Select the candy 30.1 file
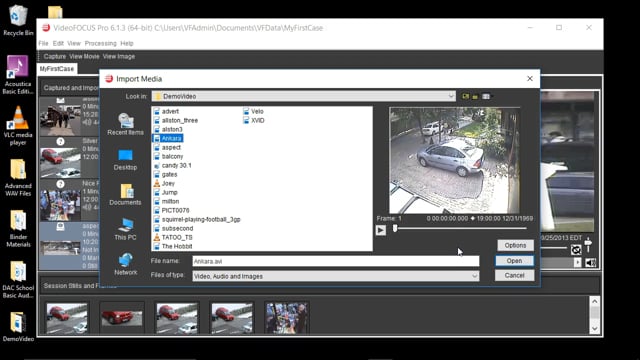The width and height of the screenshot is (640, 360). click(172, 165)
